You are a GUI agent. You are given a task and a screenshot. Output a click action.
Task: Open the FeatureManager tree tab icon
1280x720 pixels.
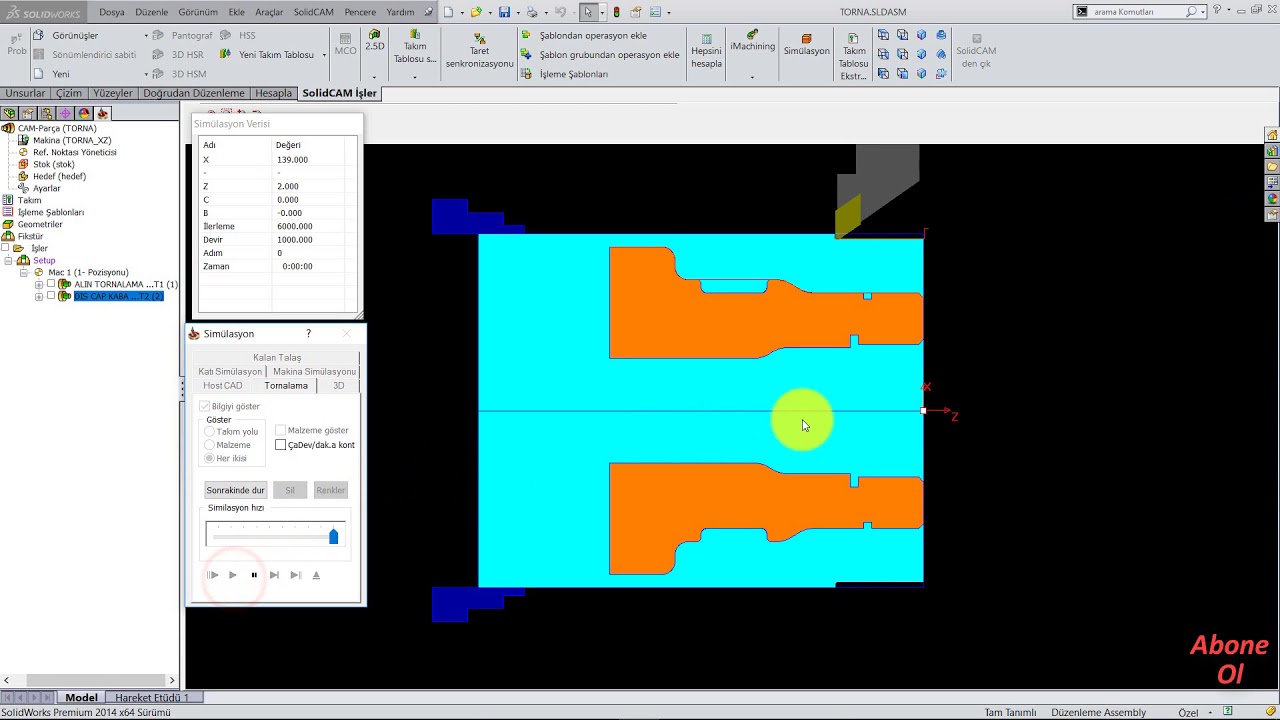pos(10,113)
